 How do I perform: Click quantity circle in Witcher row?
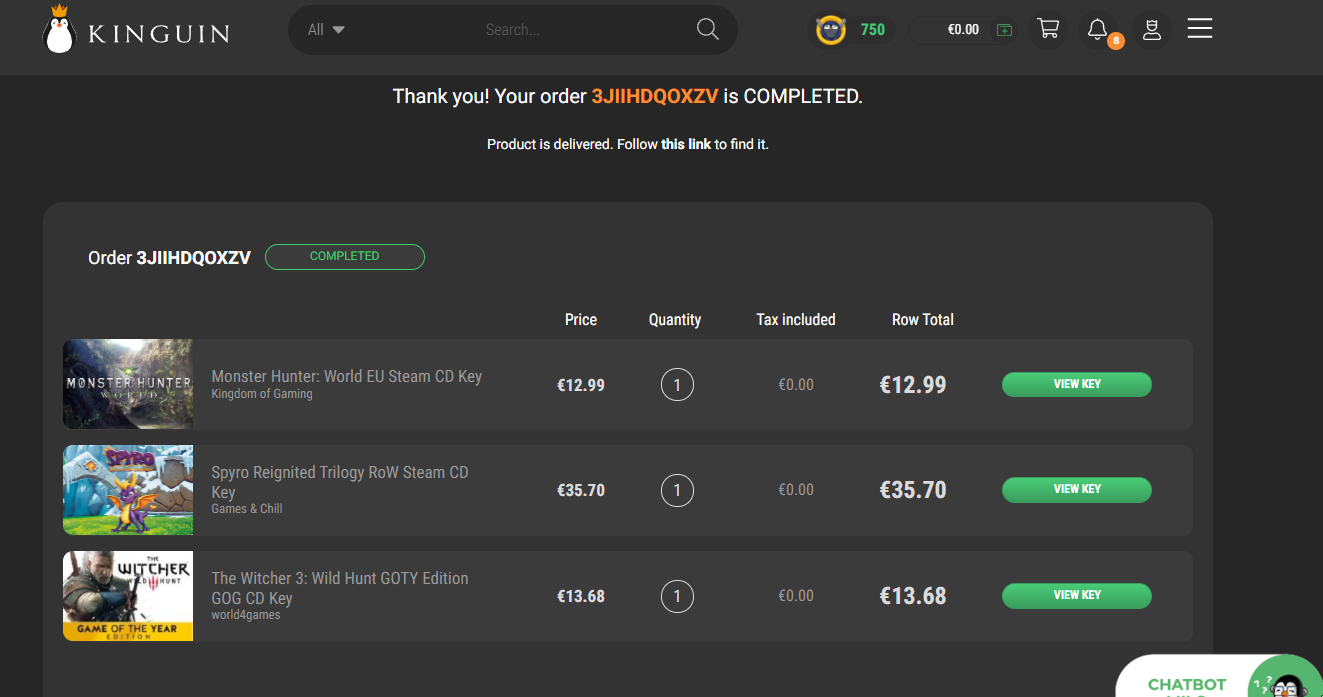tap(677, 596)
